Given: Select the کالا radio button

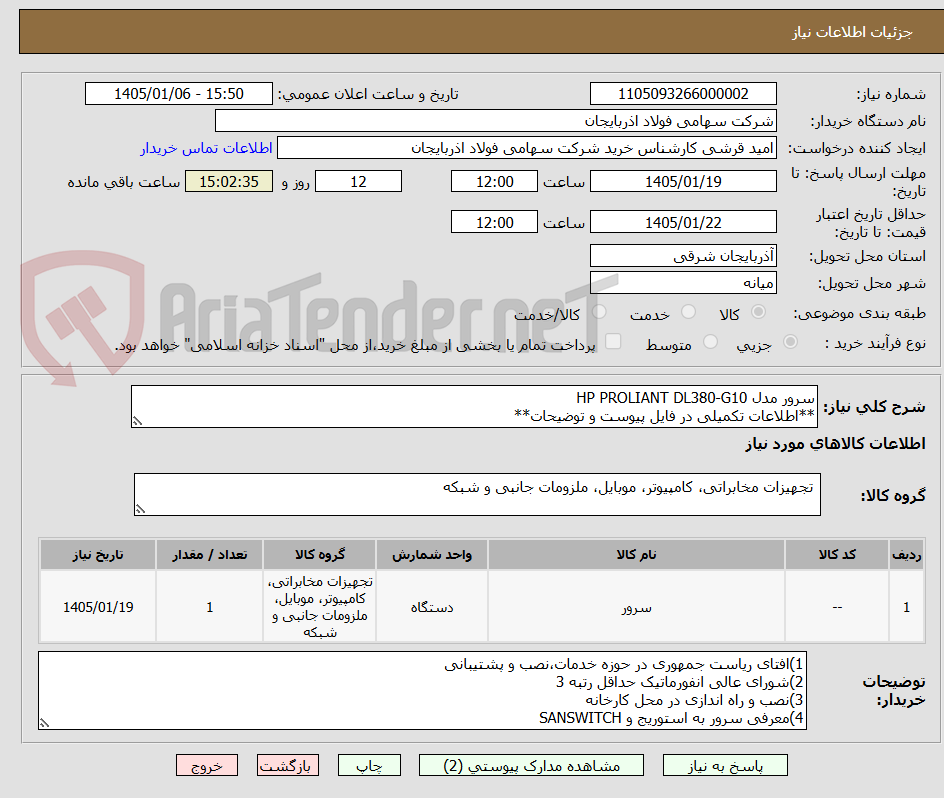Looking at the screenshot, I should pos(759,312).
